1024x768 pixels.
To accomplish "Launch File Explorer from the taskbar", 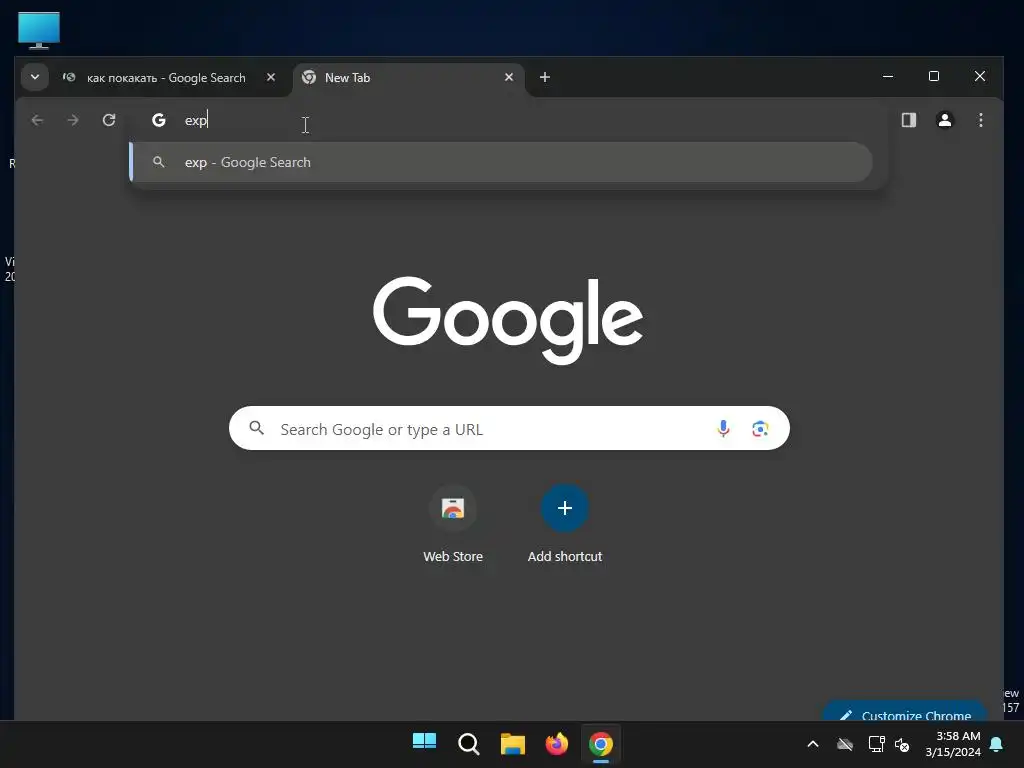I will 513,744.
